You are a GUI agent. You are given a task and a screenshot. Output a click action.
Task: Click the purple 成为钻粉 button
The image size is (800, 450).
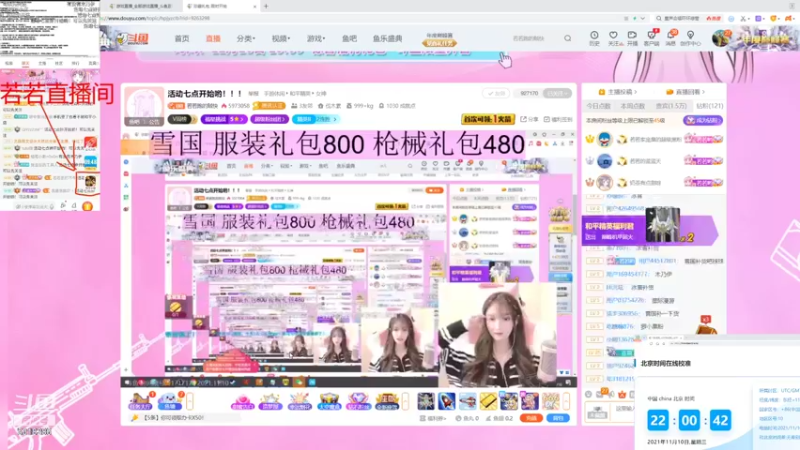(x=703, y=120)
